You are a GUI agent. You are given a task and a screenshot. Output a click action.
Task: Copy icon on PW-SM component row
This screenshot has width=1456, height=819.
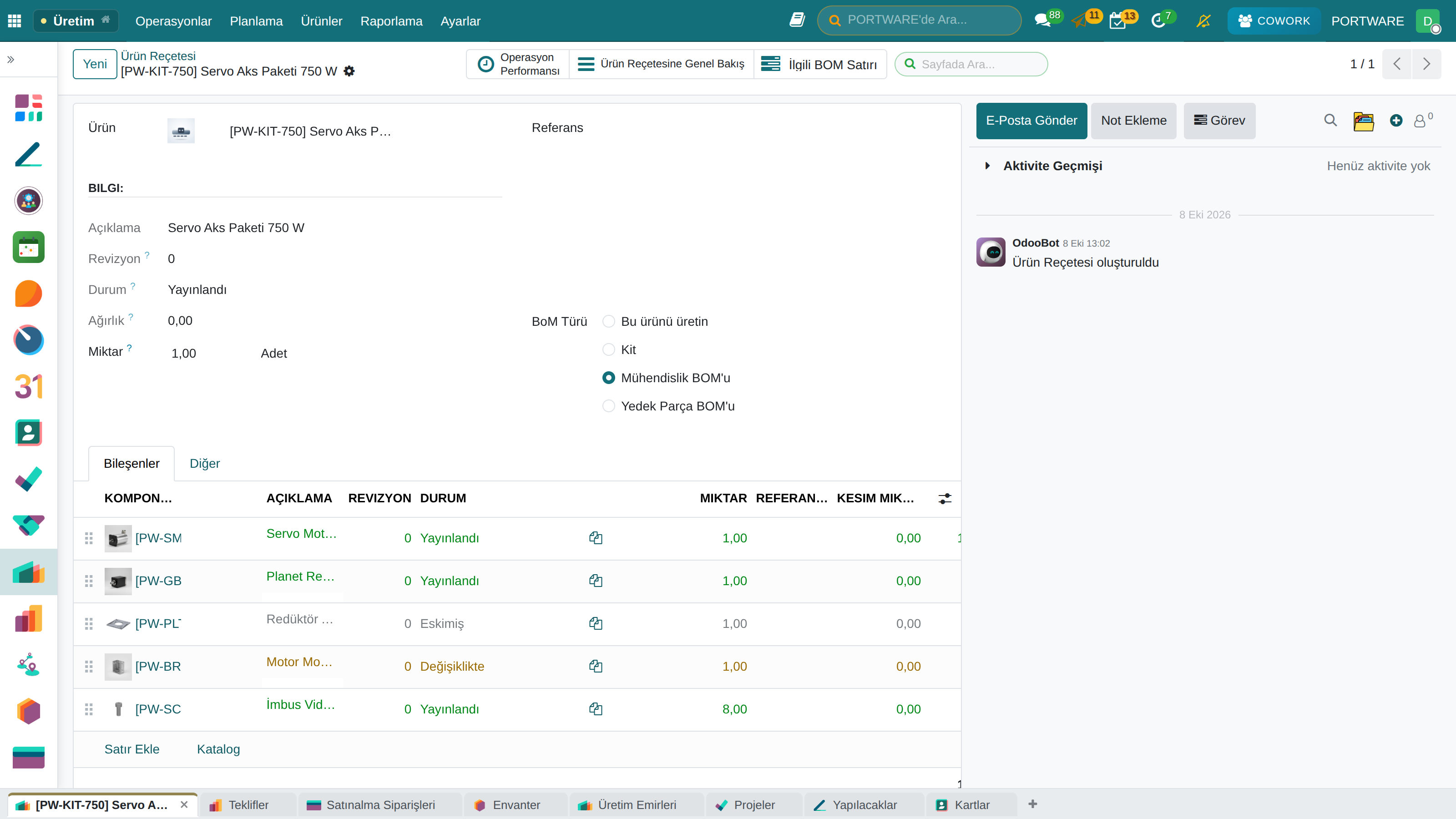pos(595,537)
